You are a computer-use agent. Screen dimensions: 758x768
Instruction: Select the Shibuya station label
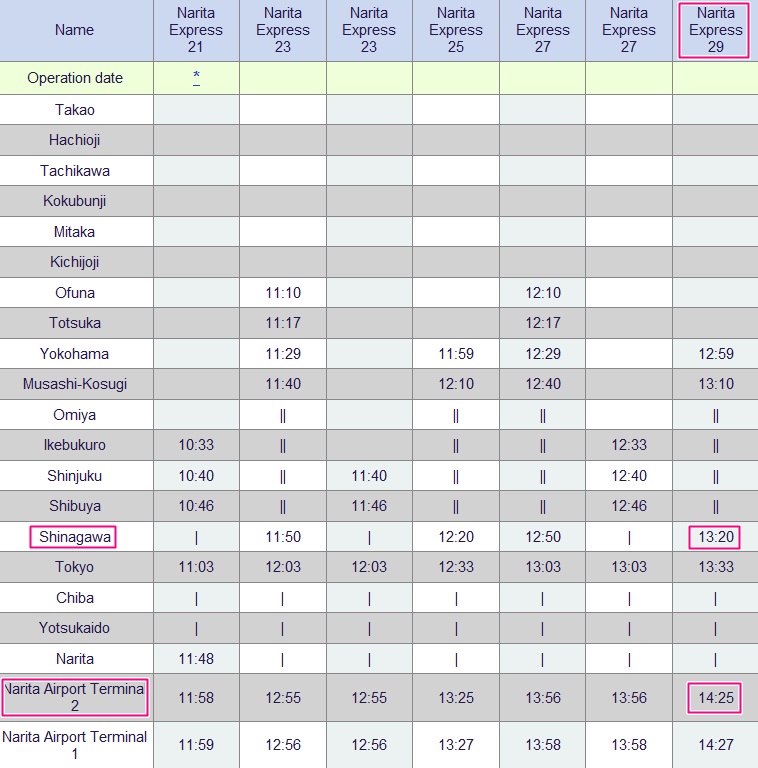point(74,506)
